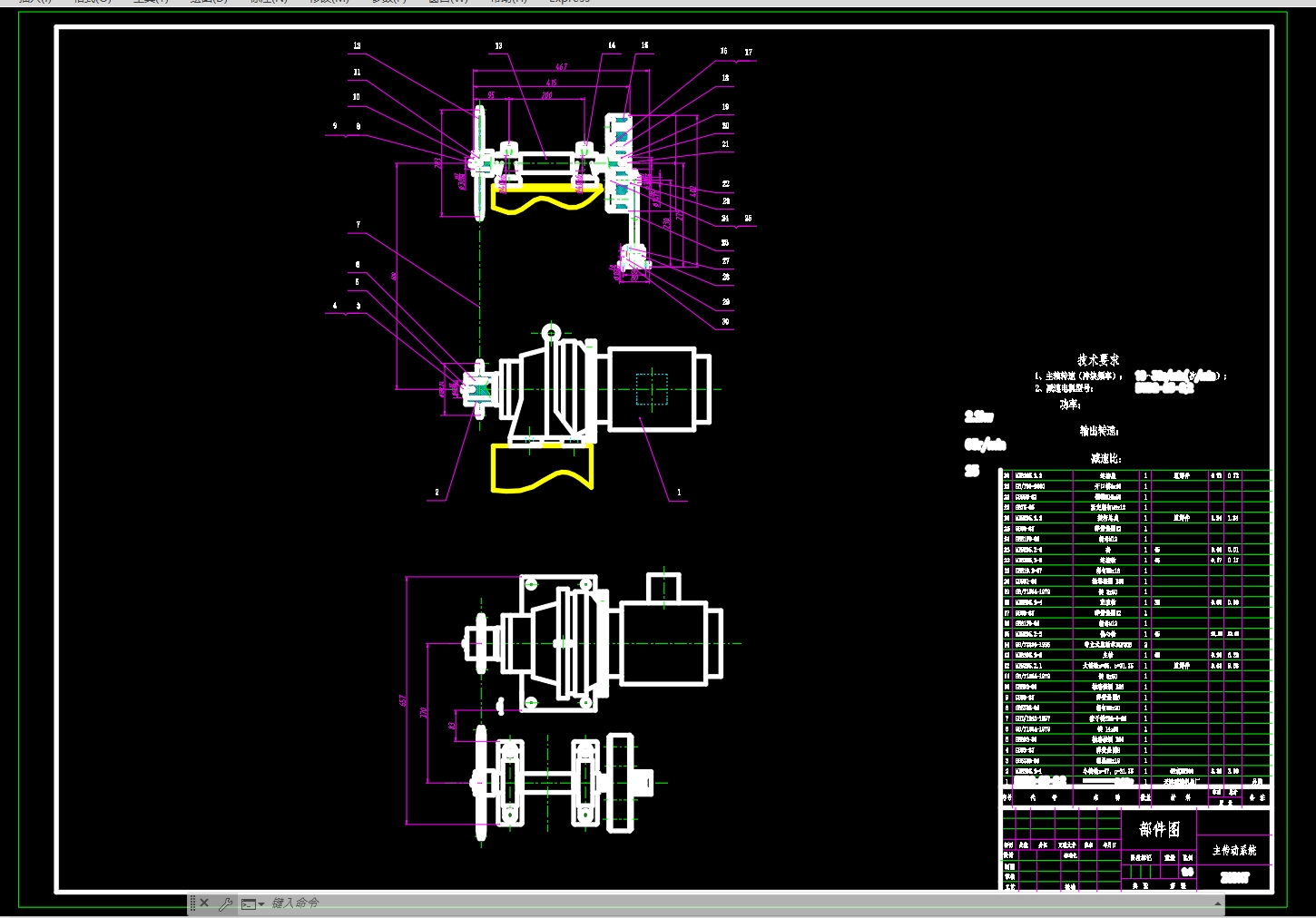Expand the recent commands dropdown arrow

pos(261,904)
